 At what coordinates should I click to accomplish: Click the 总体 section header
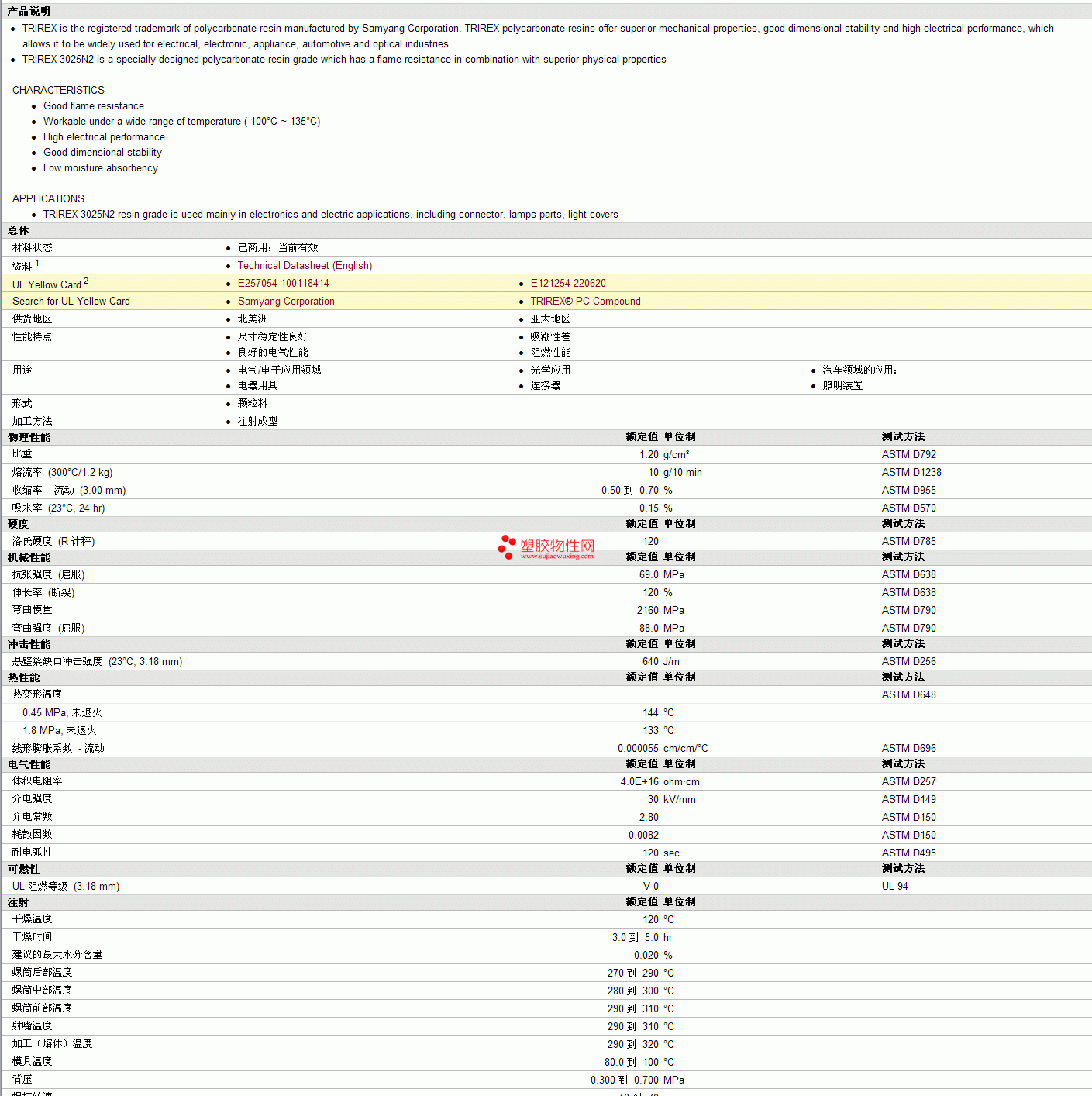coord(18,230)
